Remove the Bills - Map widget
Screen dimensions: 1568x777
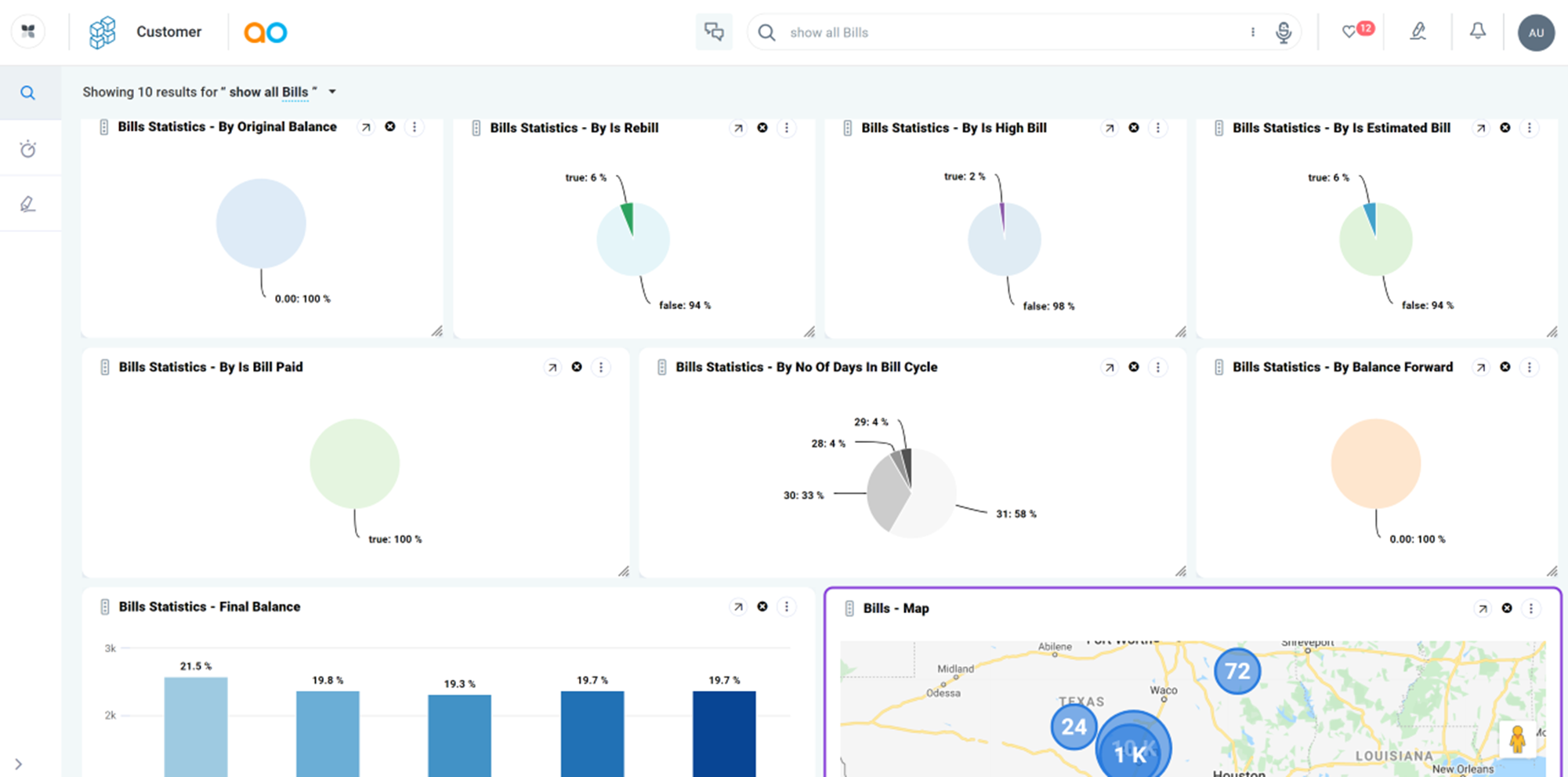coord(1506,608)
